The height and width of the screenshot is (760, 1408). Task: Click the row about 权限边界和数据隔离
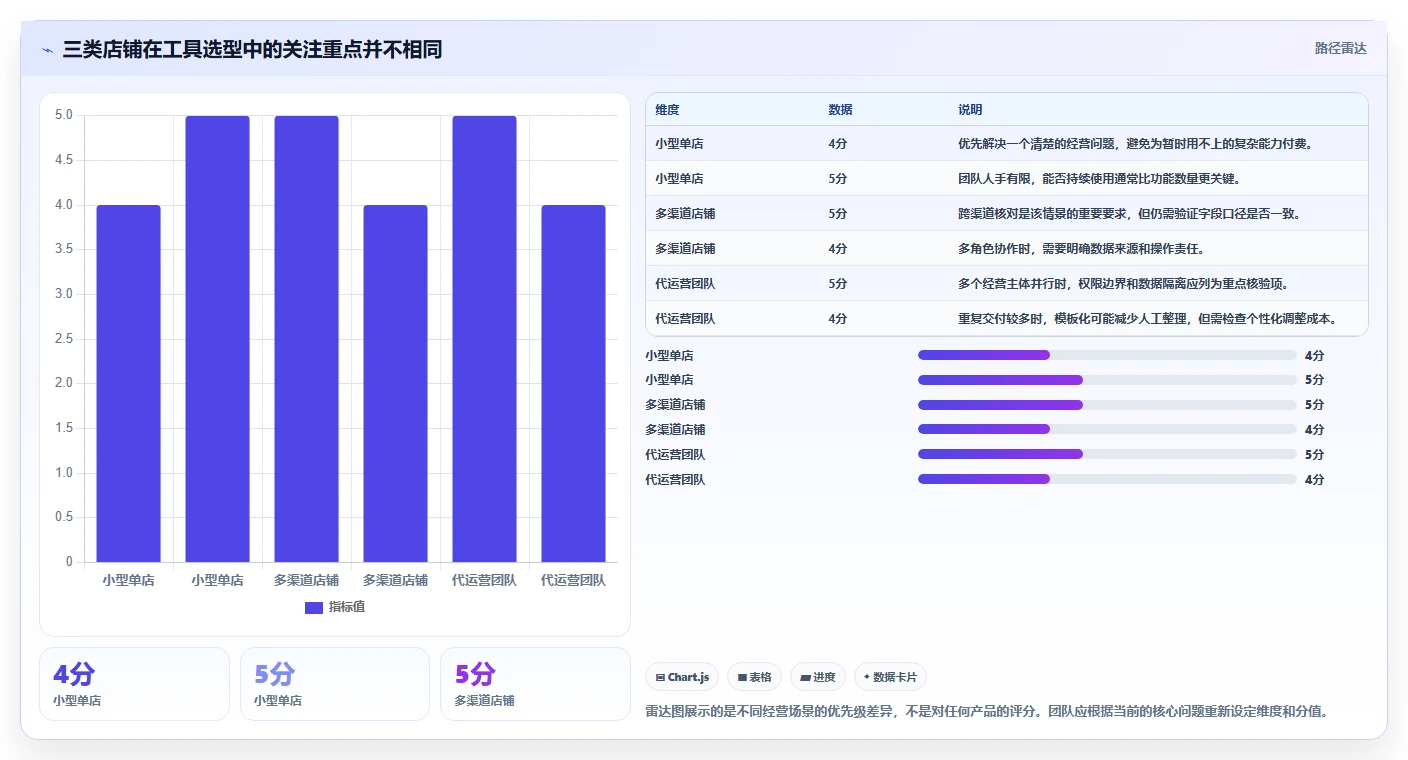tap(1007, 284)
